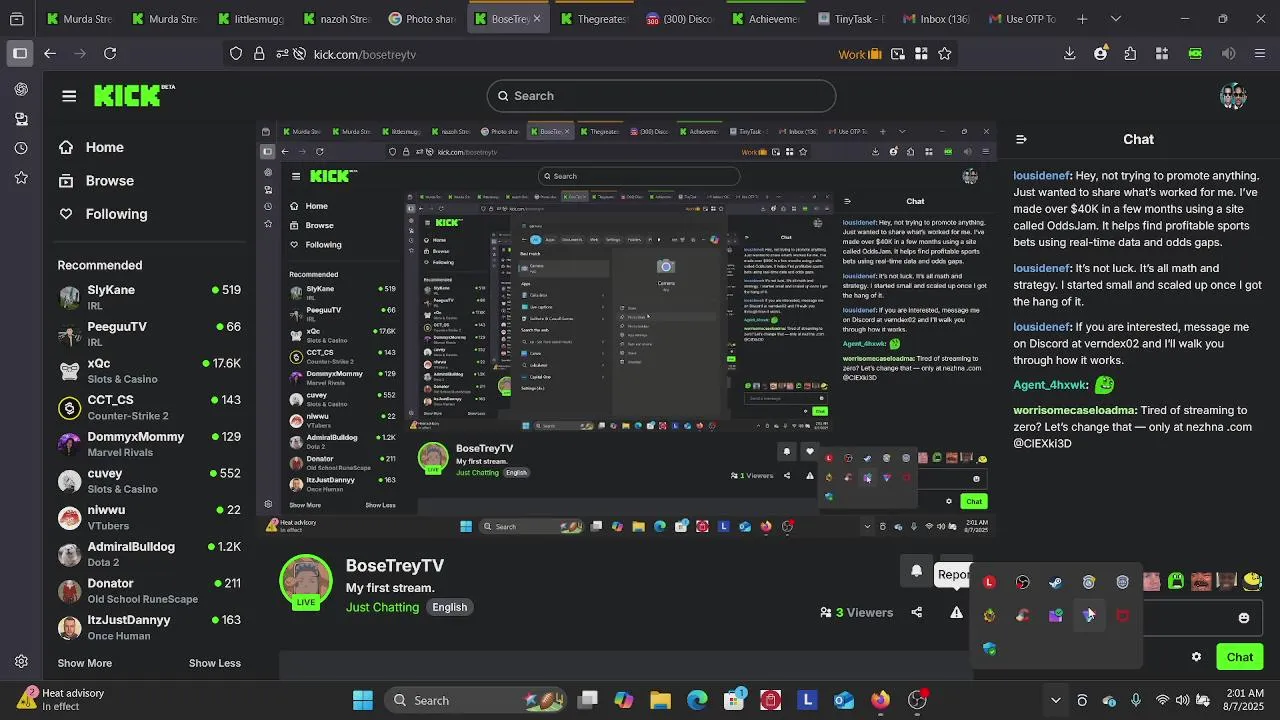Open File Explorer from the taskbar
Viewport: 1280px width, 720px height.
660,700
